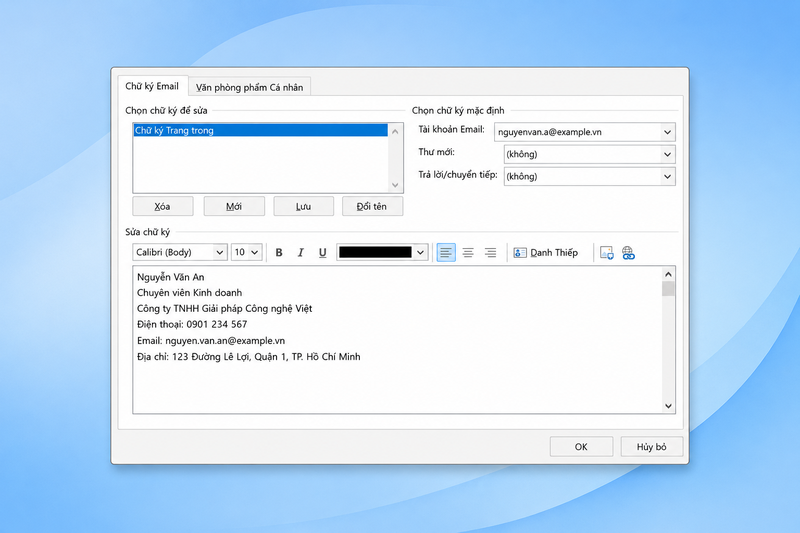
Task: Click the Xóa button
Action: pyautogui.click(x=163, y=207)
